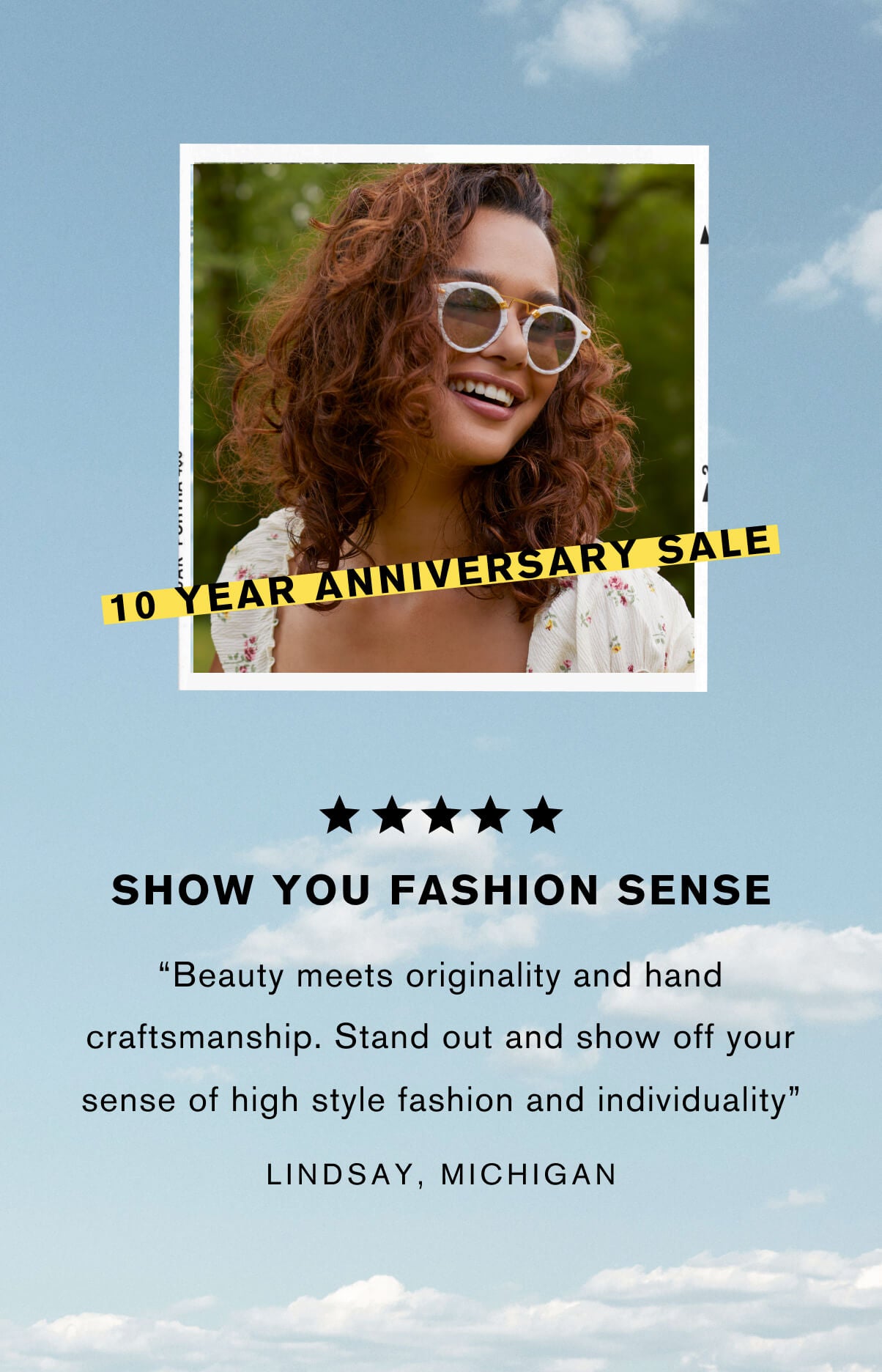
Task: Click the fifth rating star
Action: (x=543, y=815)
